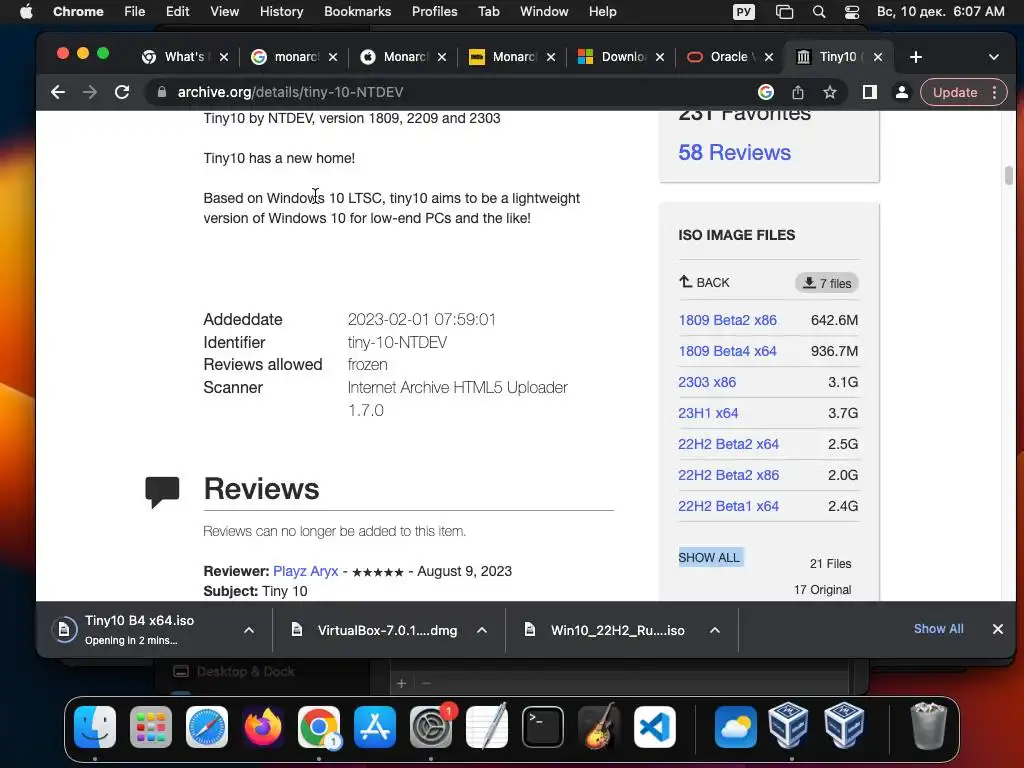Open the tab search dropdown chevron
The height and width of the screenshot is (768, 1024).
tap(993, 57)
